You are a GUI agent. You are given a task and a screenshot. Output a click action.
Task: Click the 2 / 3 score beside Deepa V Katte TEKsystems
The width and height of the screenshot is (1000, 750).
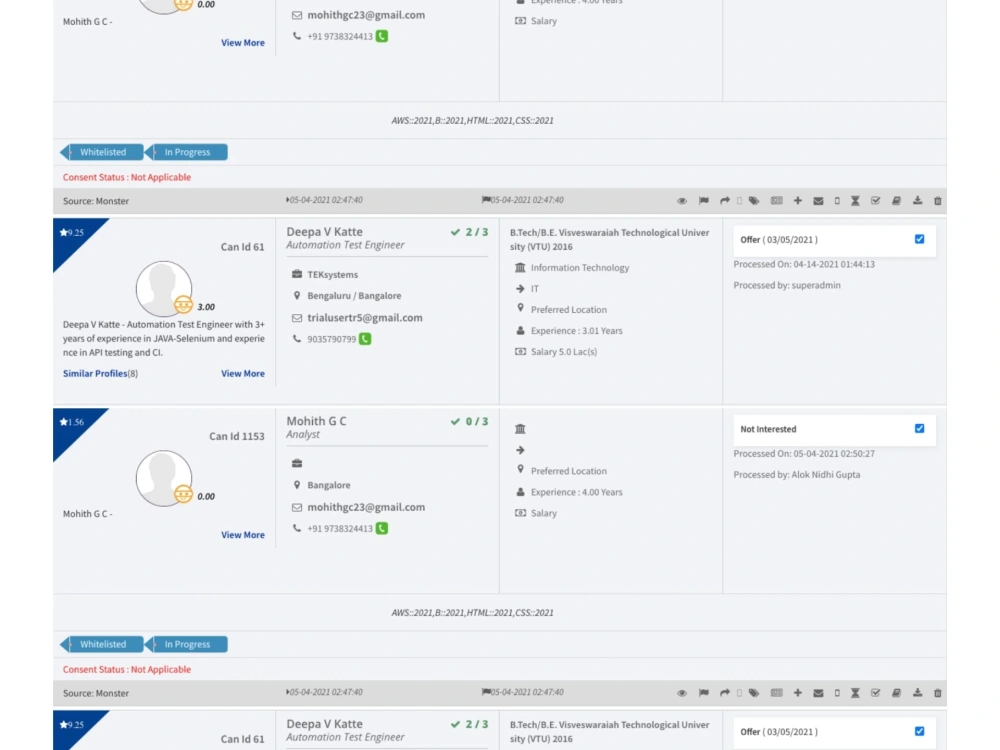click(x=469, y=232)
